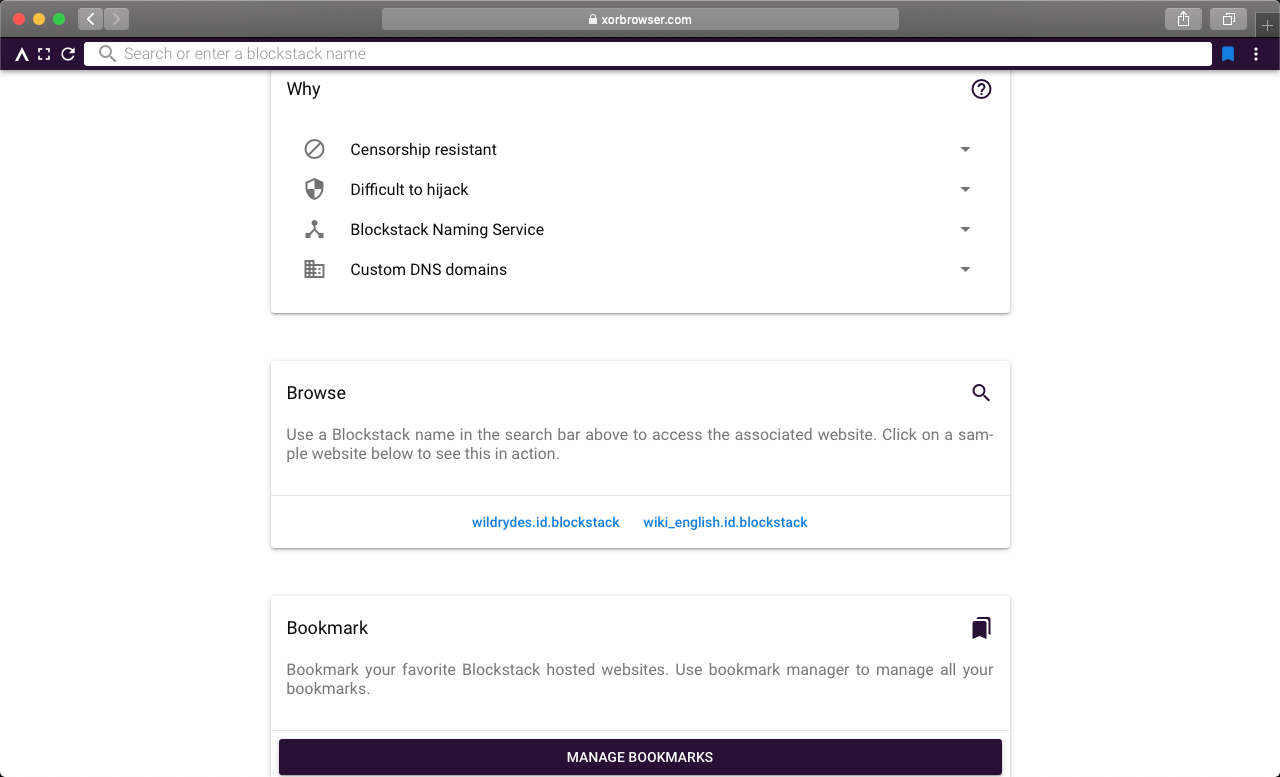Viewport: 1280px width, 777px height.
Task: Open a new Safari tab
Action: click(1267, 24)
